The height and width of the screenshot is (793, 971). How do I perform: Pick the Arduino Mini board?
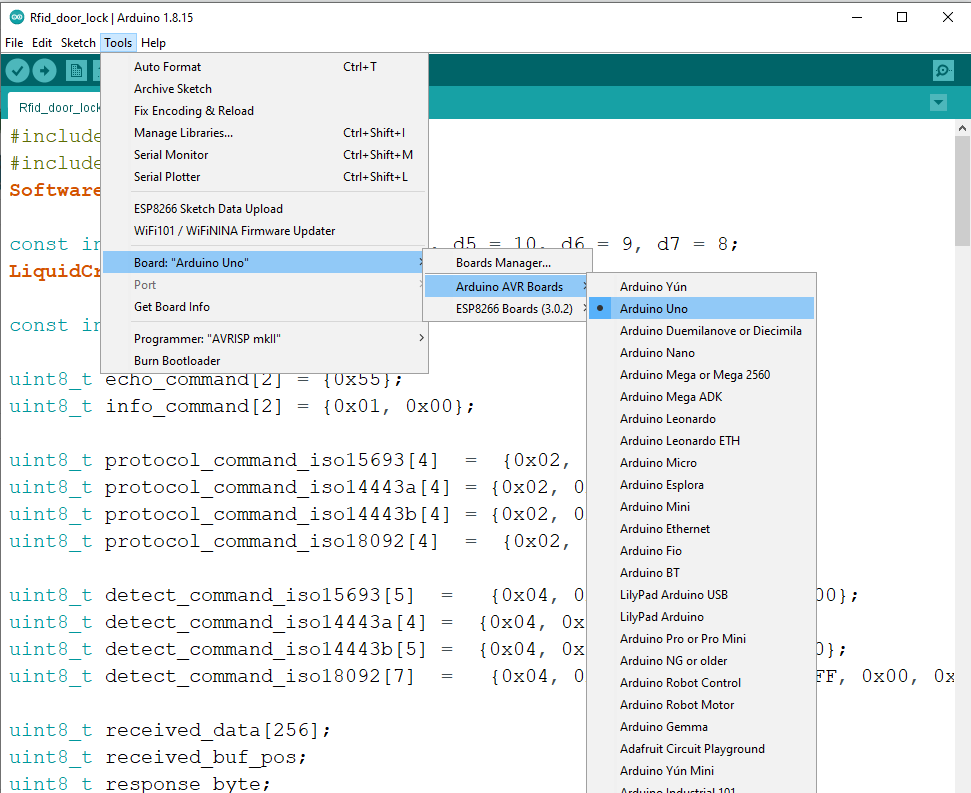tap(701, 506)
